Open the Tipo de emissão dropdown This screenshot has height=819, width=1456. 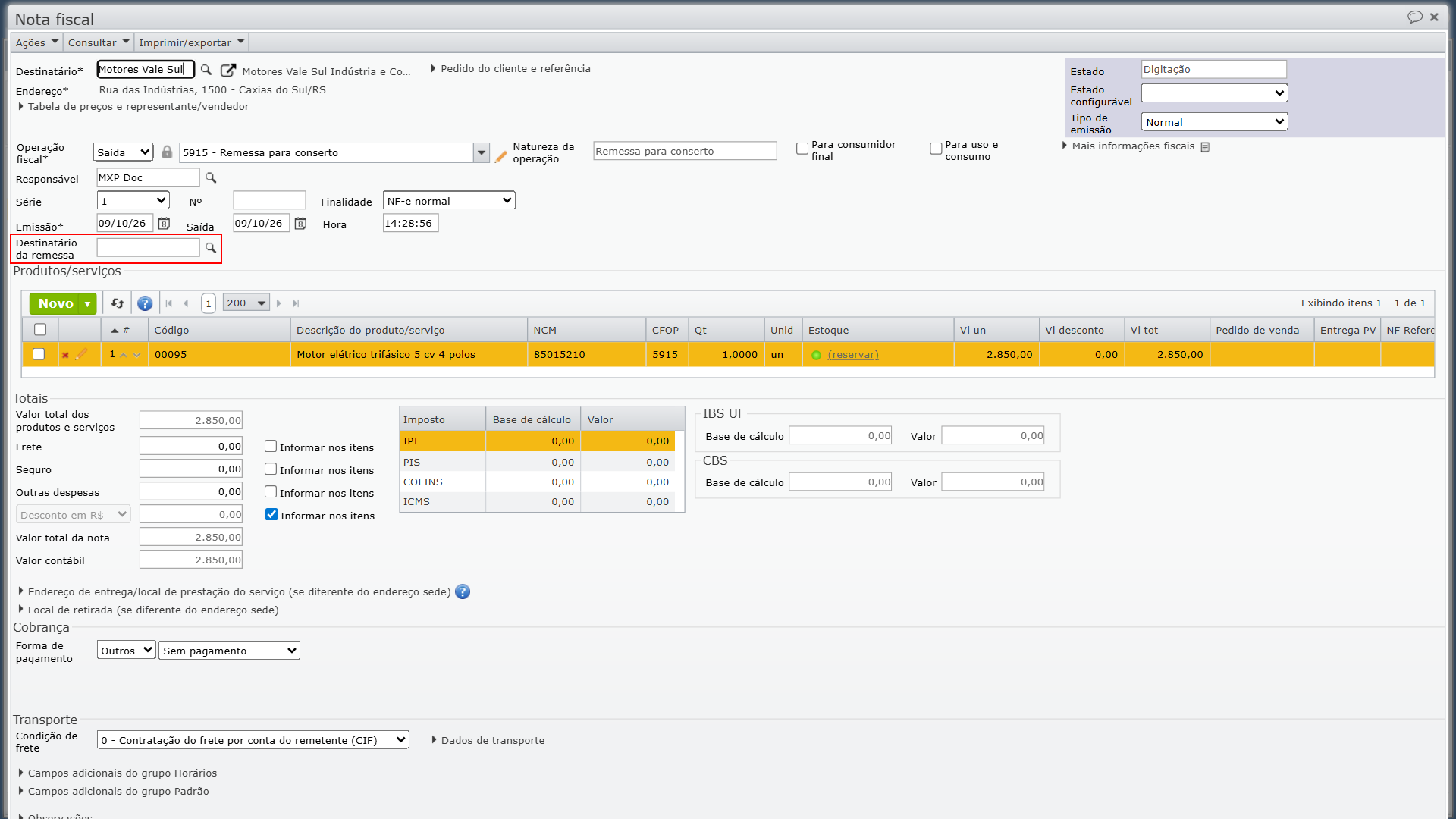[1214, 122]
